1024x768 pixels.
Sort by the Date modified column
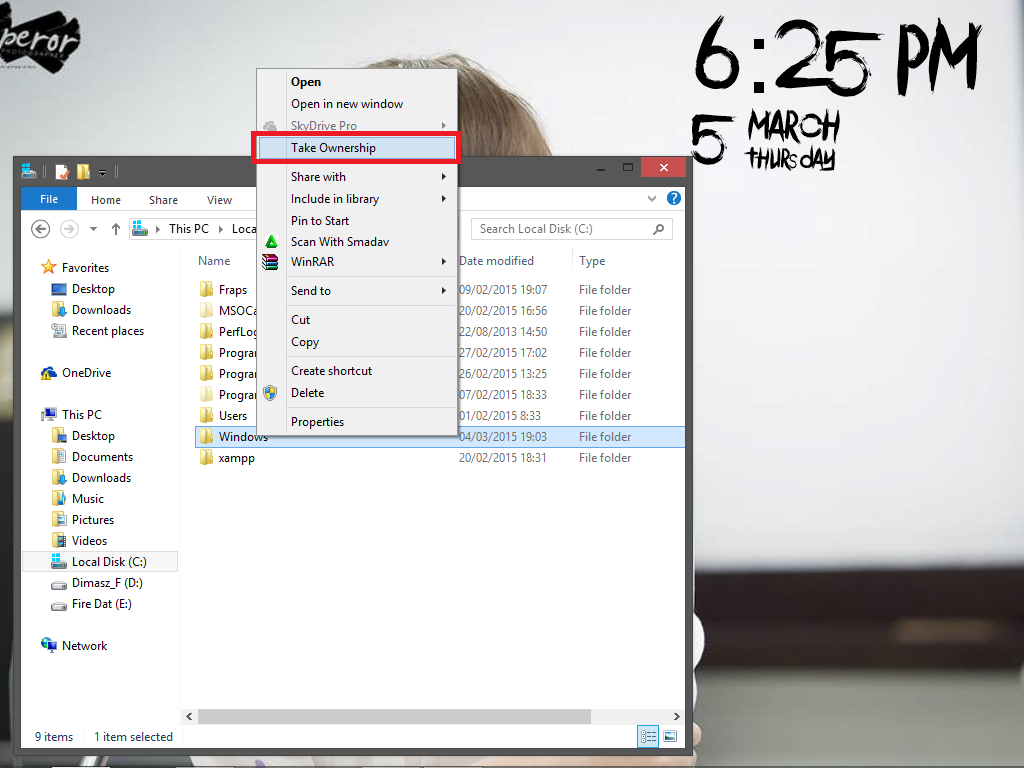(x=496, y=261)
